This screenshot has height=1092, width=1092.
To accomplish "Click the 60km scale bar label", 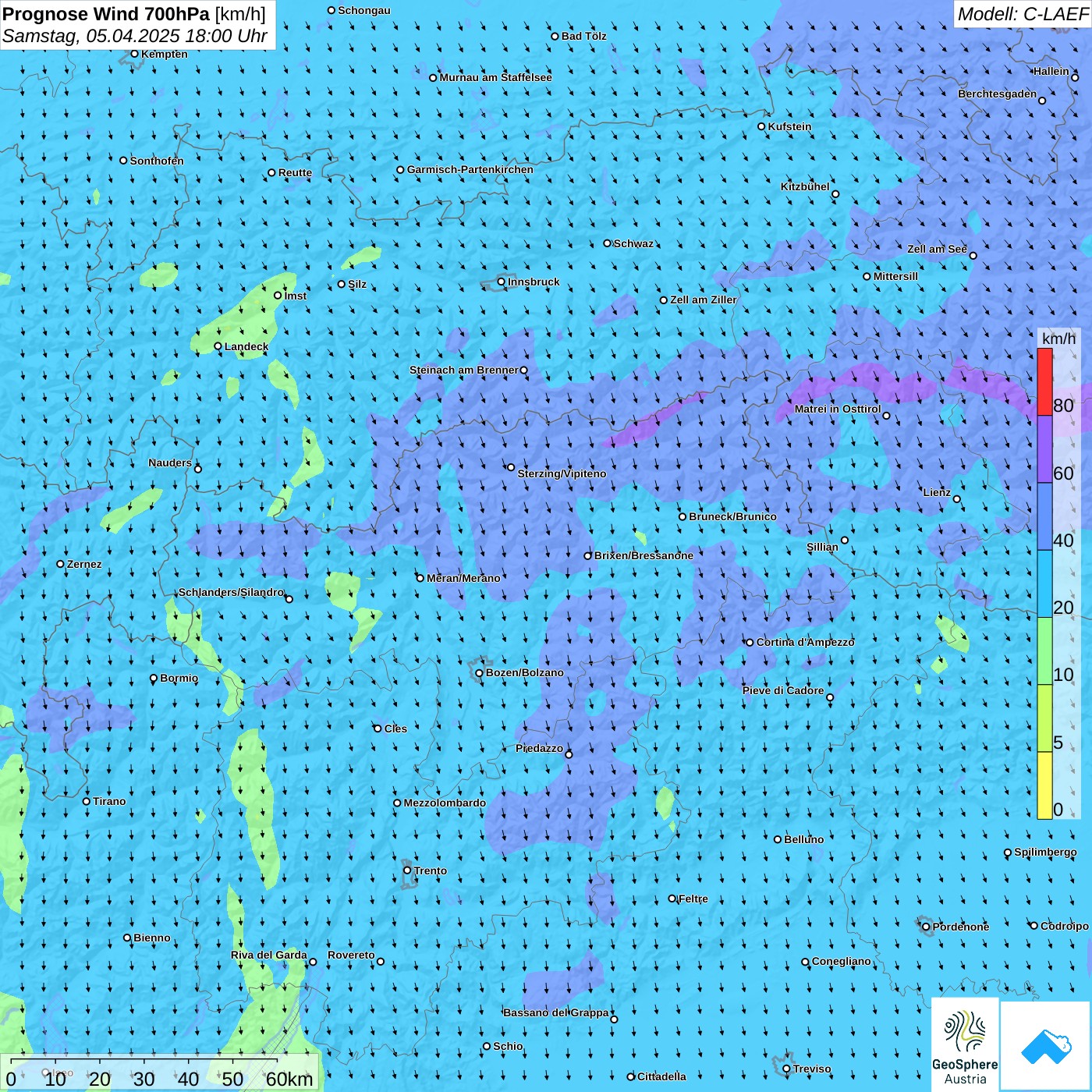I will point(289,1079).
